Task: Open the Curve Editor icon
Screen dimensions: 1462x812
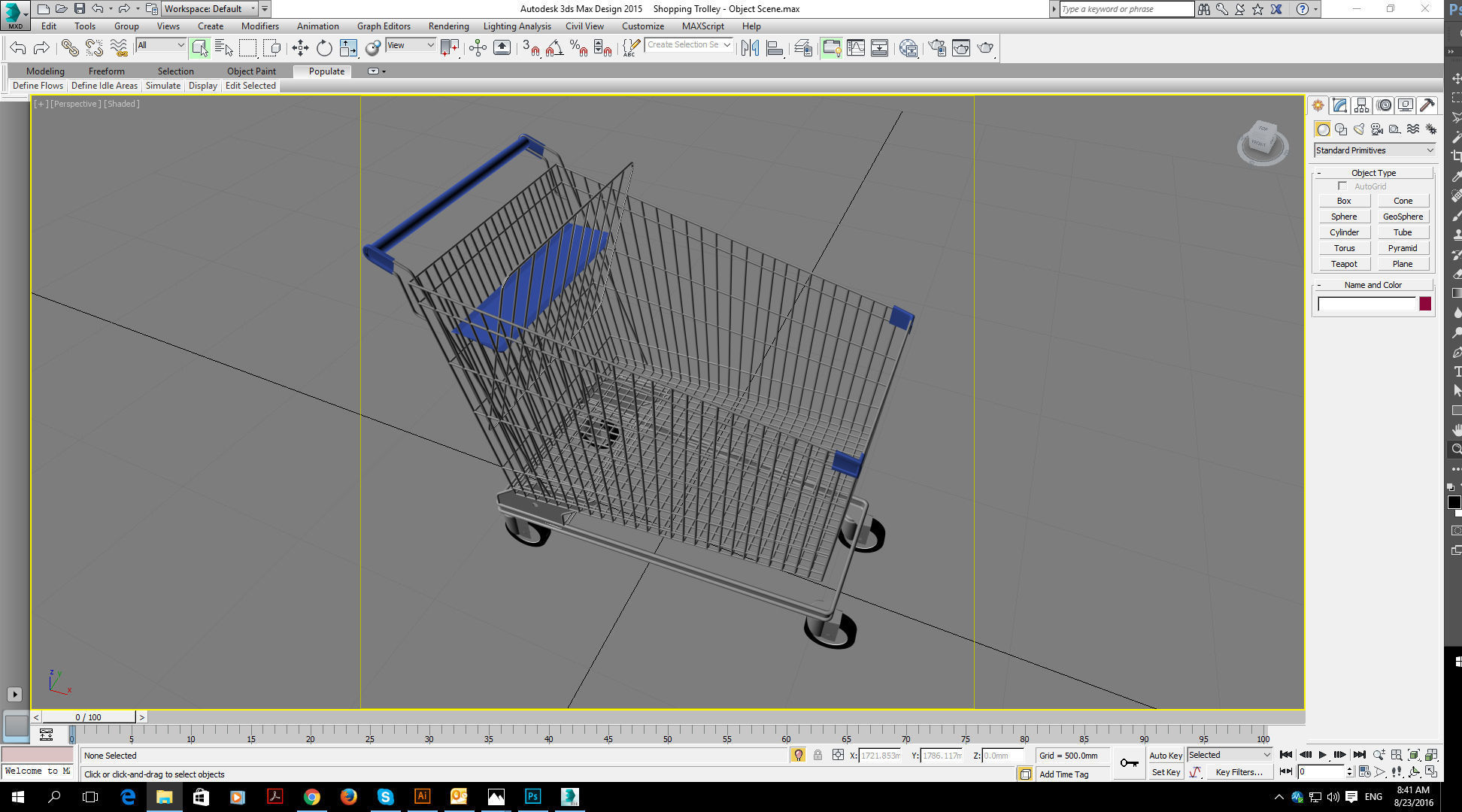Action: pos(856,48)
